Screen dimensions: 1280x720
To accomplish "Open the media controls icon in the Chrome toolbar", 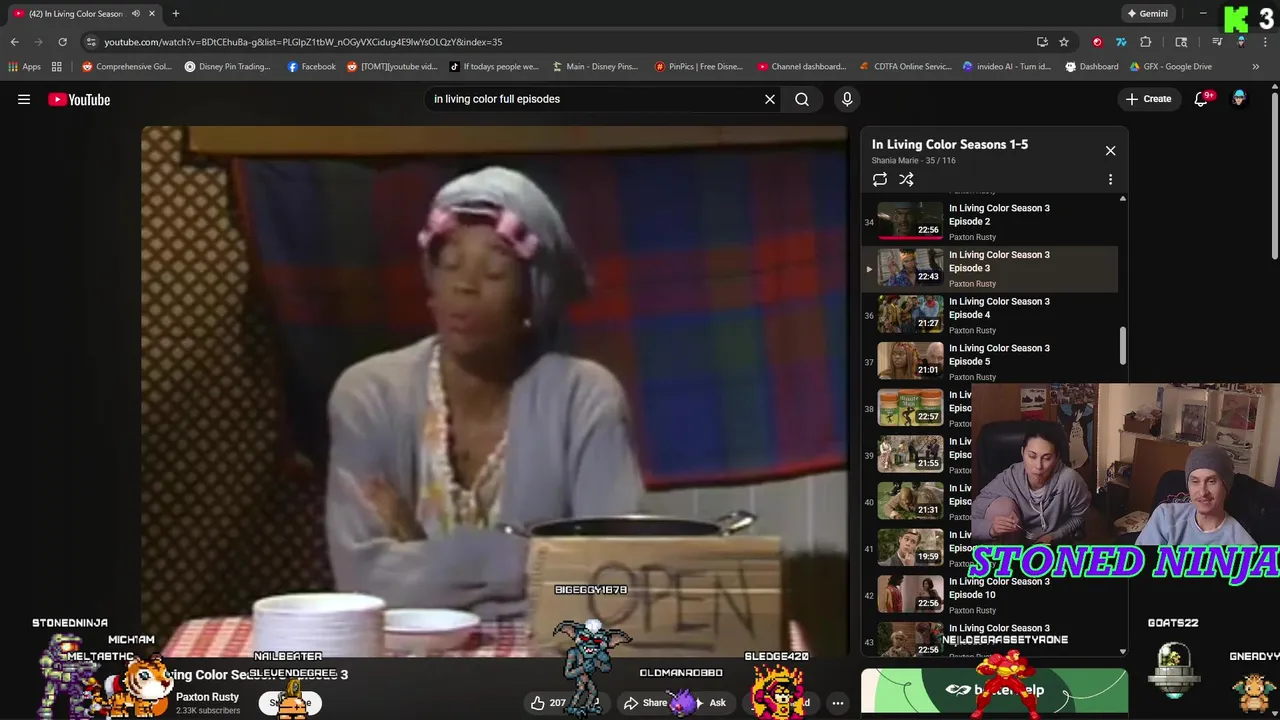I will (1217, 42).
